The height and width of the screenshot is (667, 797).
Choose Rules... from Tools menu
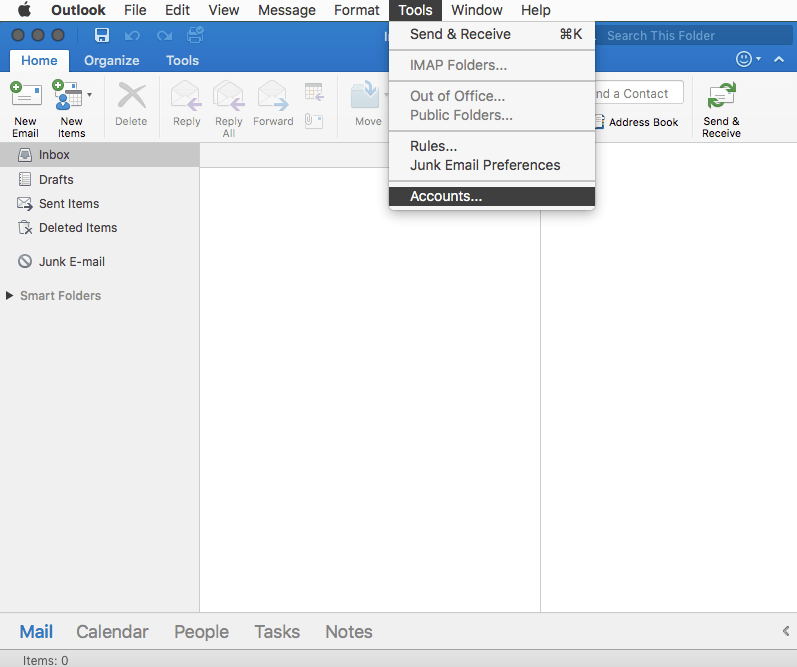pos(492,146)
